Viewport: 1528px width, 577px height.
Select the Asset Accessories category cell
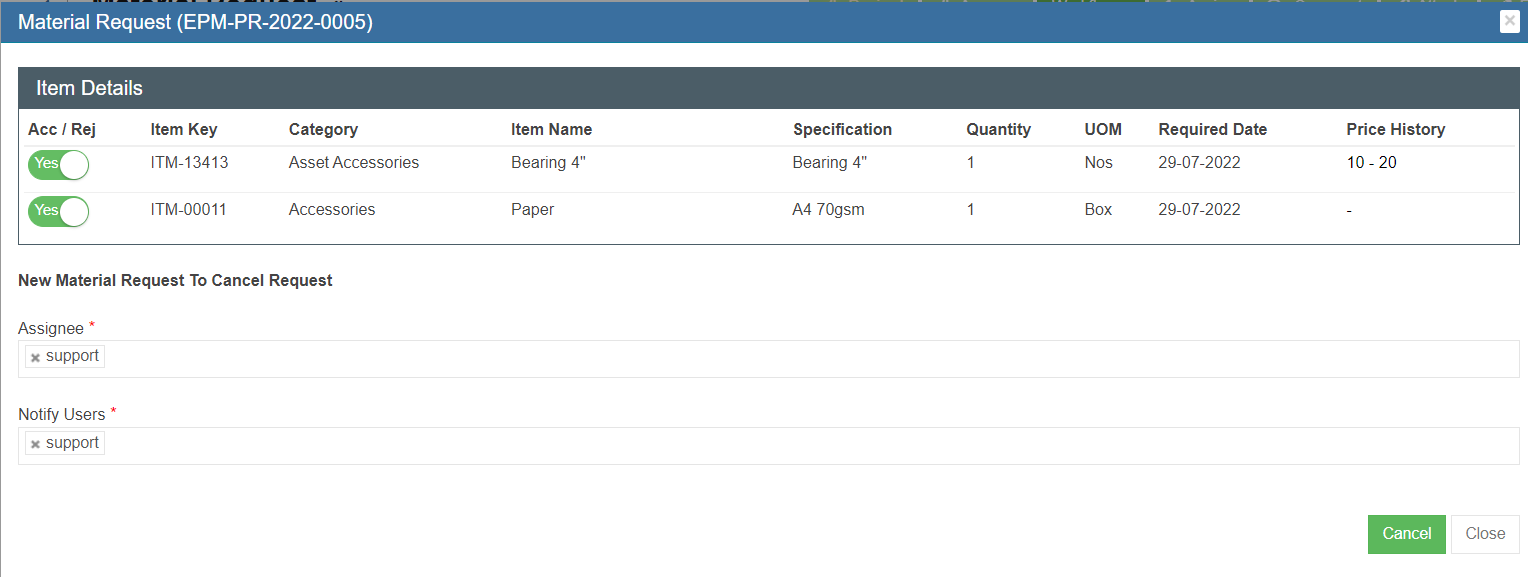(353, 163)
